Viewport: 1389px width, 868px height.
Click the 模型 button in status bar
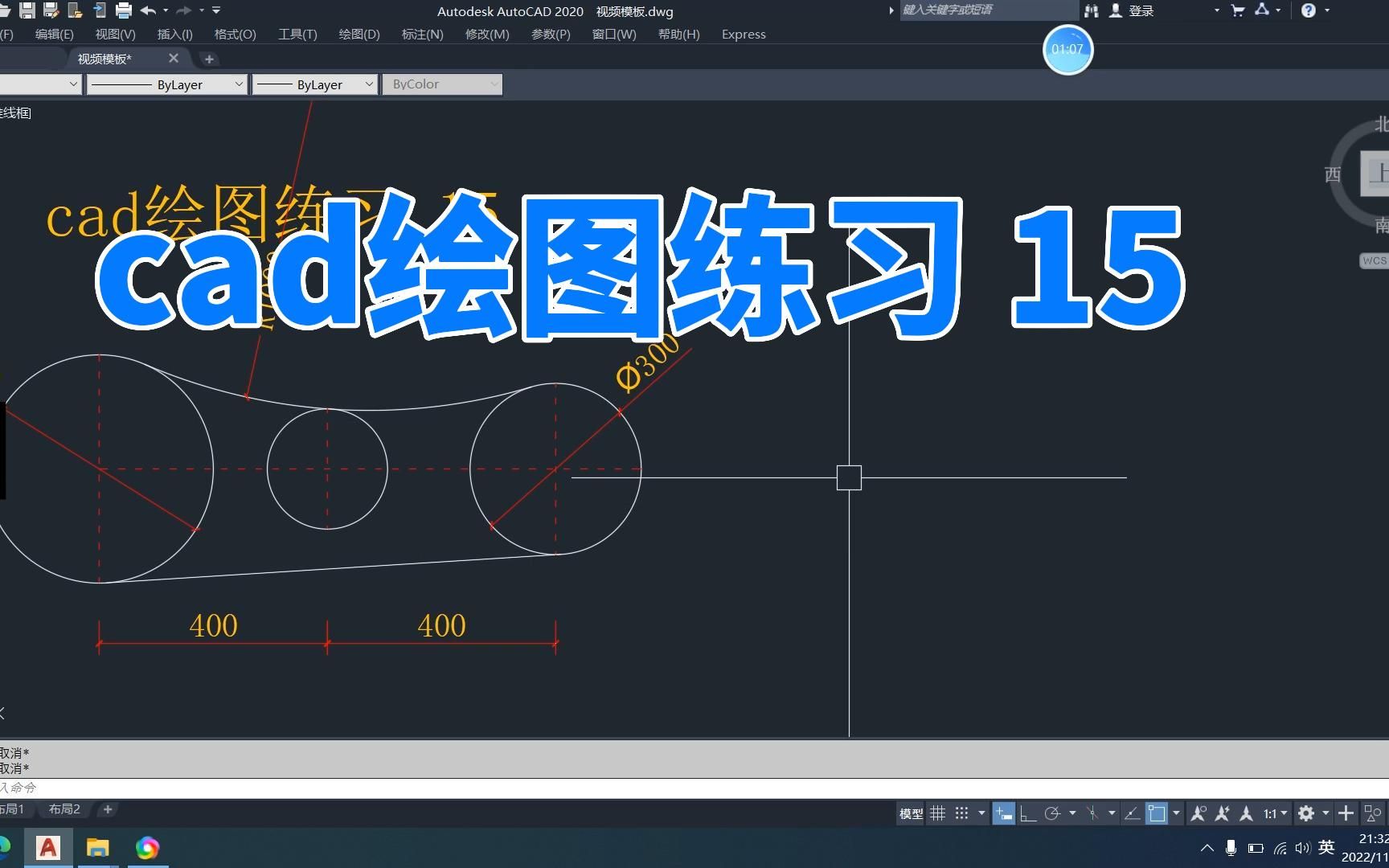[910, 813]
